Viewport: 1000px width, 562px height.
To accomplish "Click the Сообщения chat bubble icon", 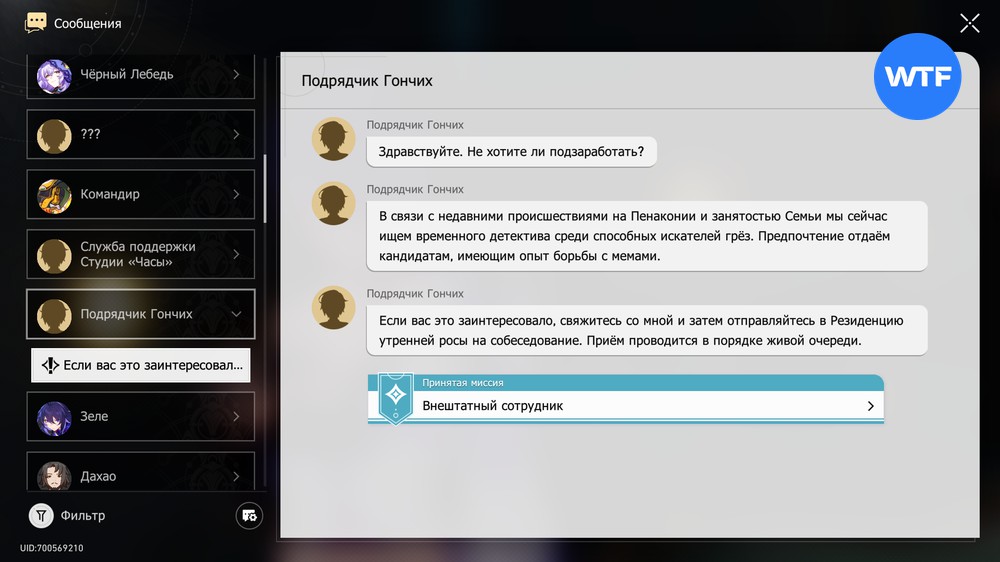I will (36, 22).
